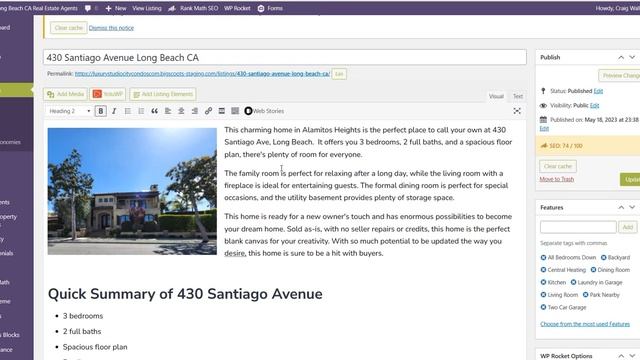Remove the Dining Room tag
Screen dimensions: 640x360
[593, 270]
